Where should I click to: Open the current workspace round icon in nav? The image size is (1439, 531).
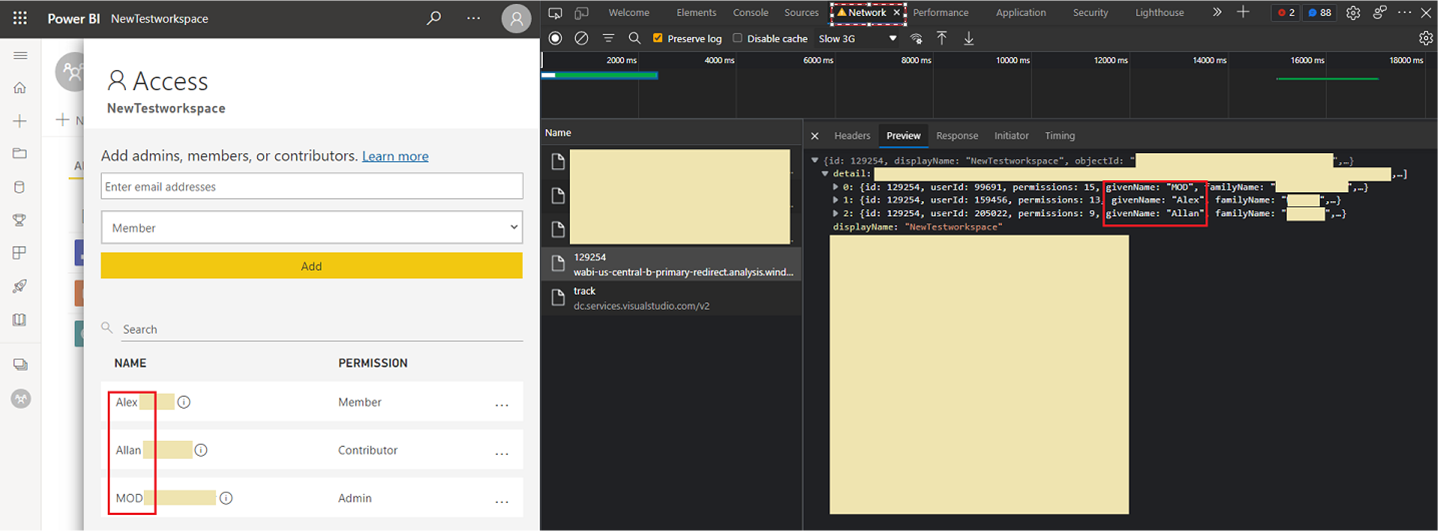[x=20, y=398]
